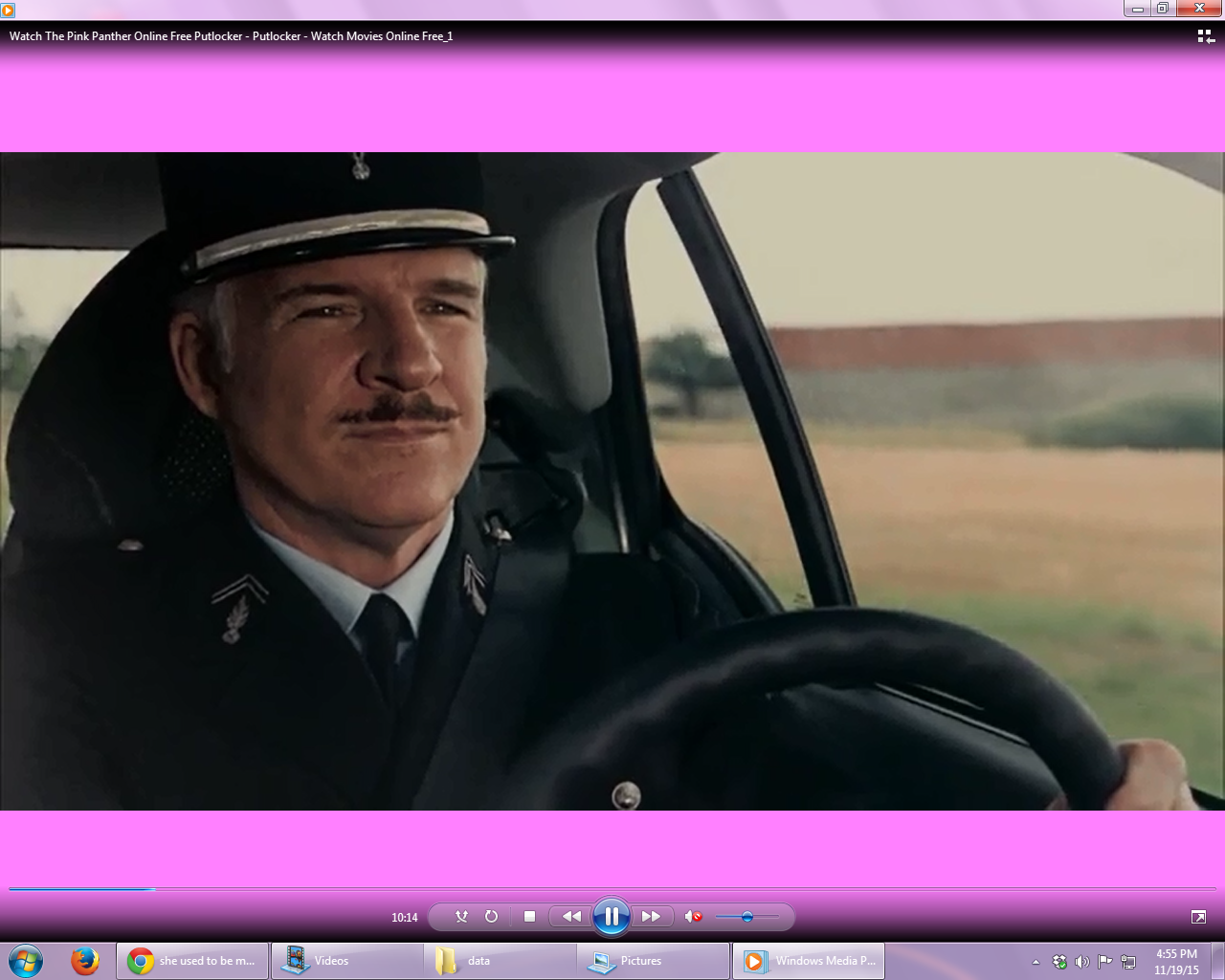1225x980 pixels.
Task: Switch to Chrome window 'she used to be m...'
Action: click(192, 961)
